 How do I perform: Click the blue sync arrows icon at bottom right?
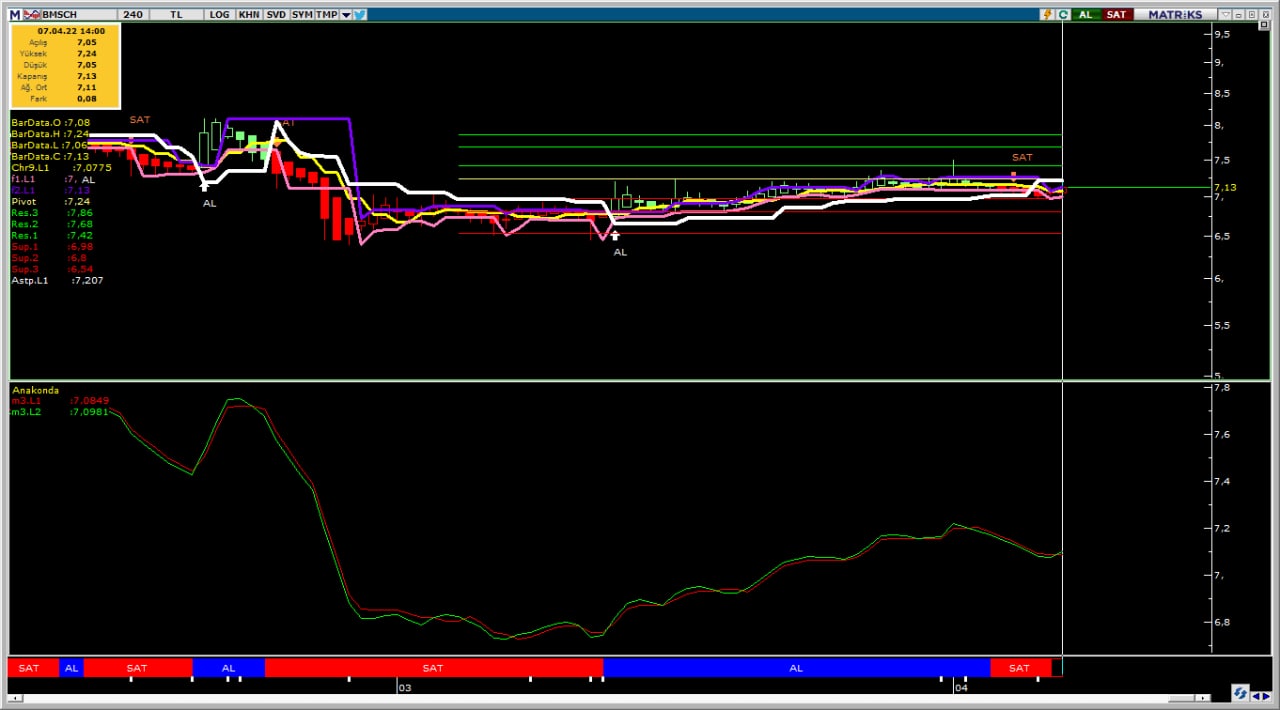[1240, 694]
